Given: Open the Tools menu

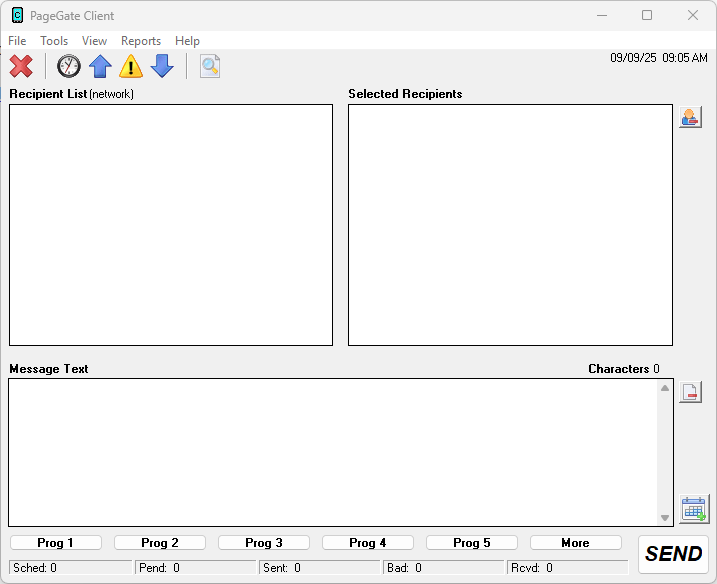Looking at the screenshot, I should coord(54,41).
